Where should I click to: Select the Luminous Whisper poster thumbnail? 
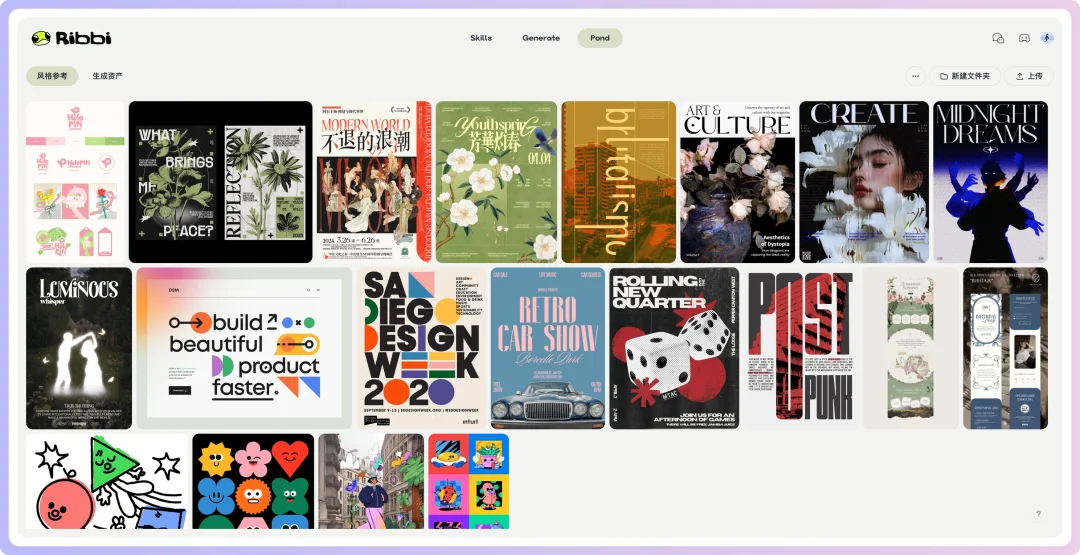(x=79, y=348)
